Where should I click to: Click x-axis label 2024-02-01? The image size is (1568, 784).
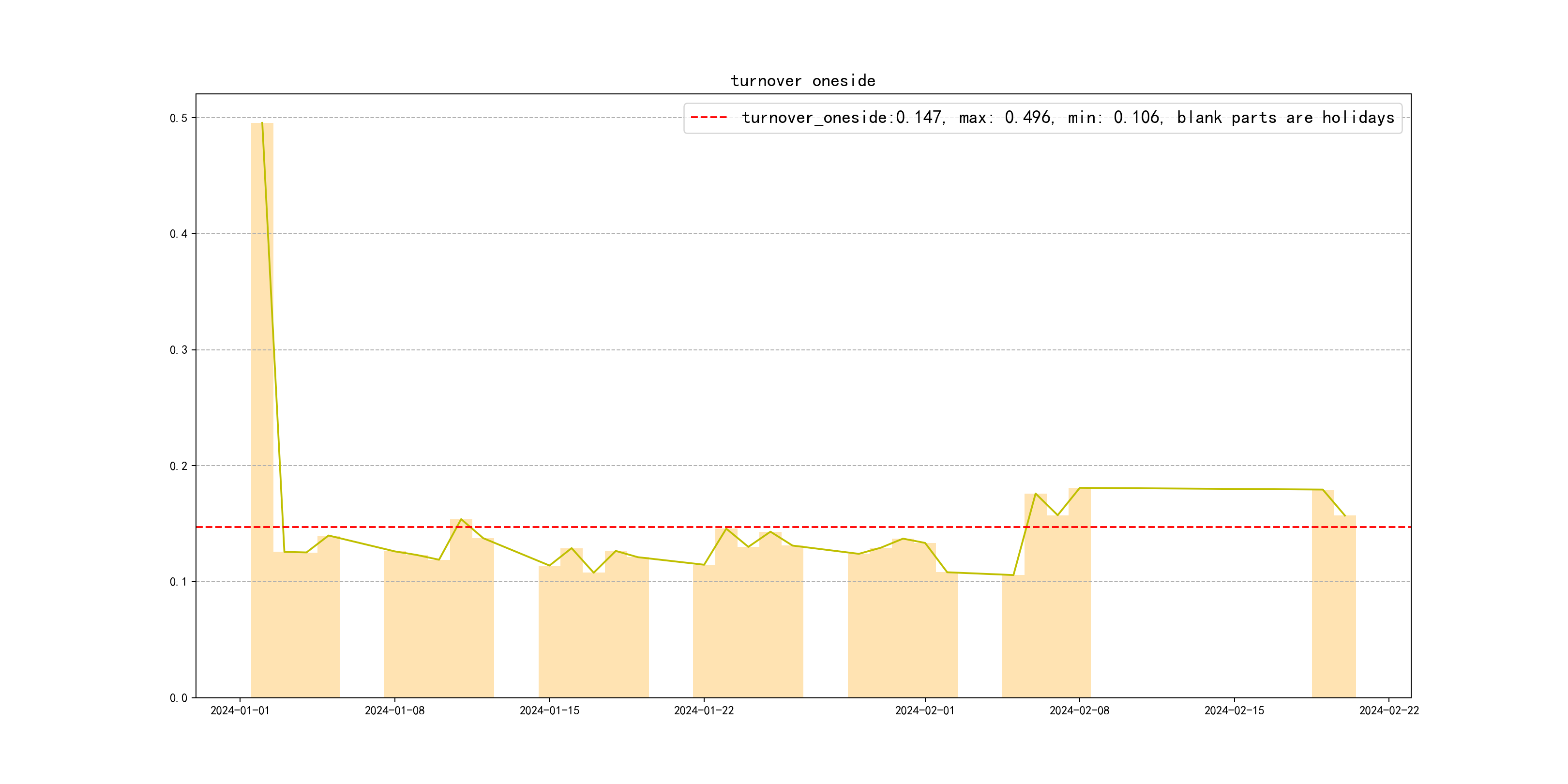[x=925, y=711]
